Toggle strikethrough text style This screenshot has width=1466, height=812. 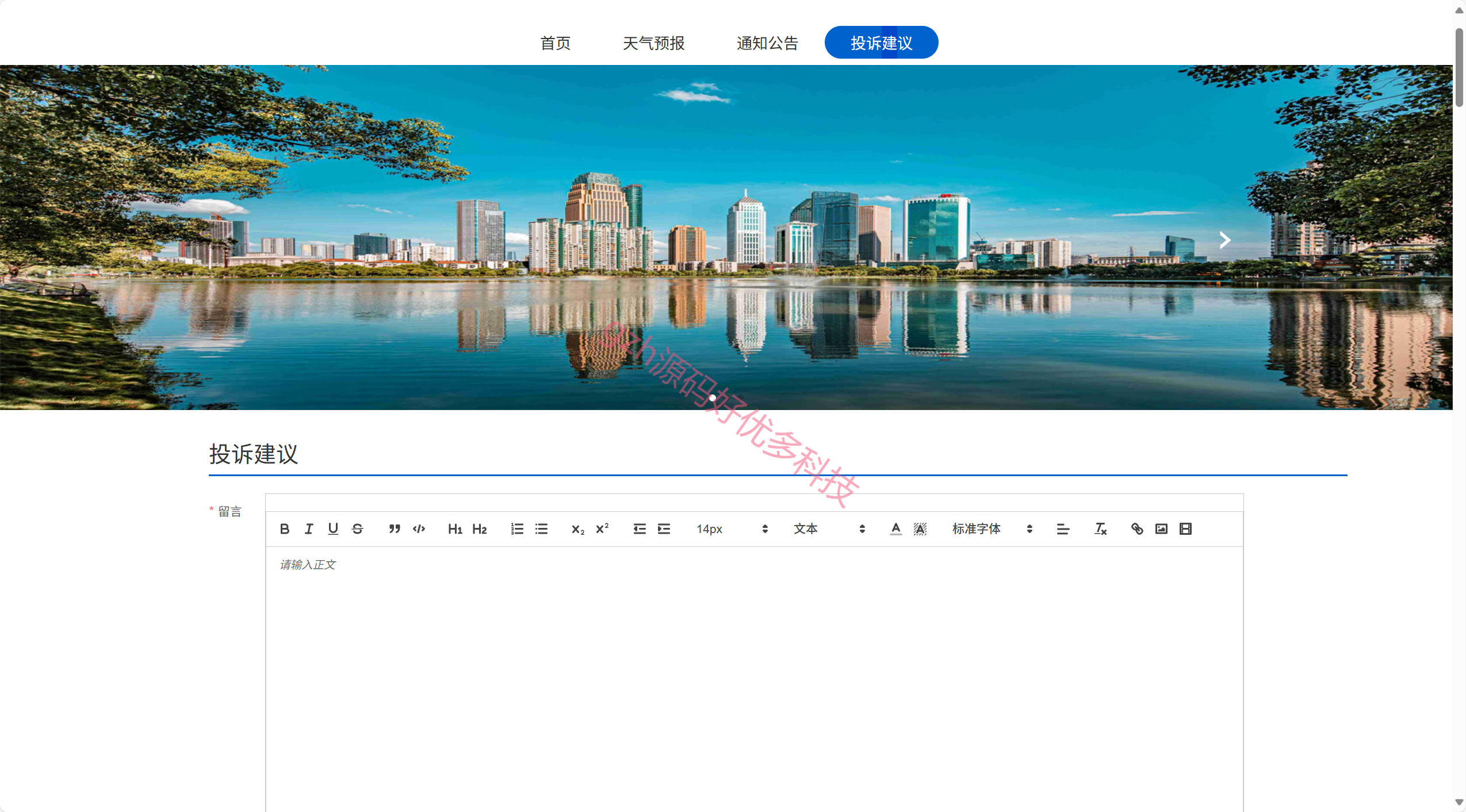[358, 529]
